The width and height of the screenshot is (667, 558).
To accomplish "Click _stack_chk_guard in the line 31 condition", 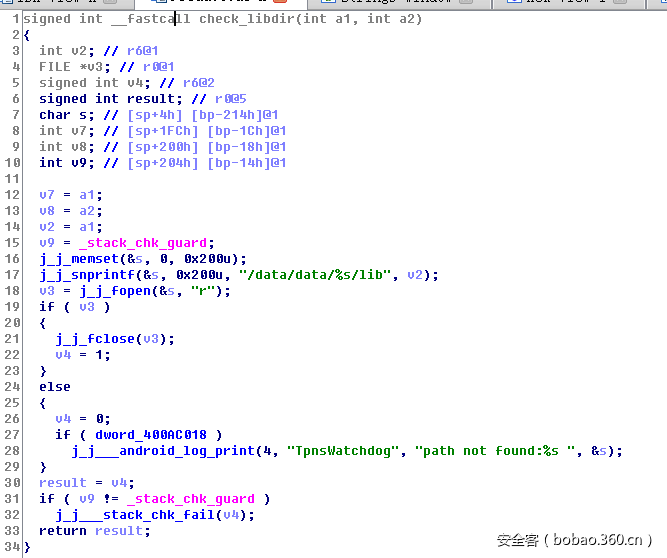I will (191, 499).
